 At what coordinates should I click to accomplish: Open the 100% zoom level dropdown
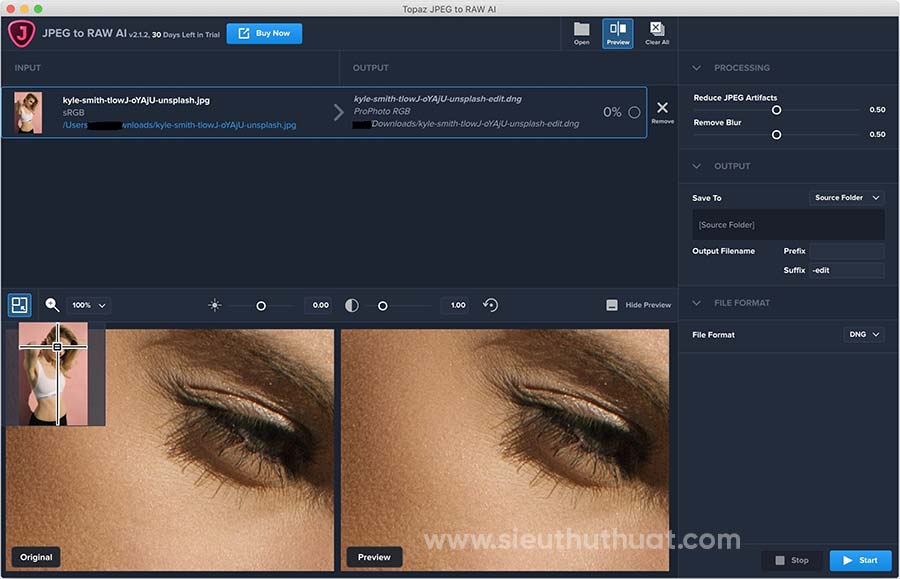(x=88, y=305)
